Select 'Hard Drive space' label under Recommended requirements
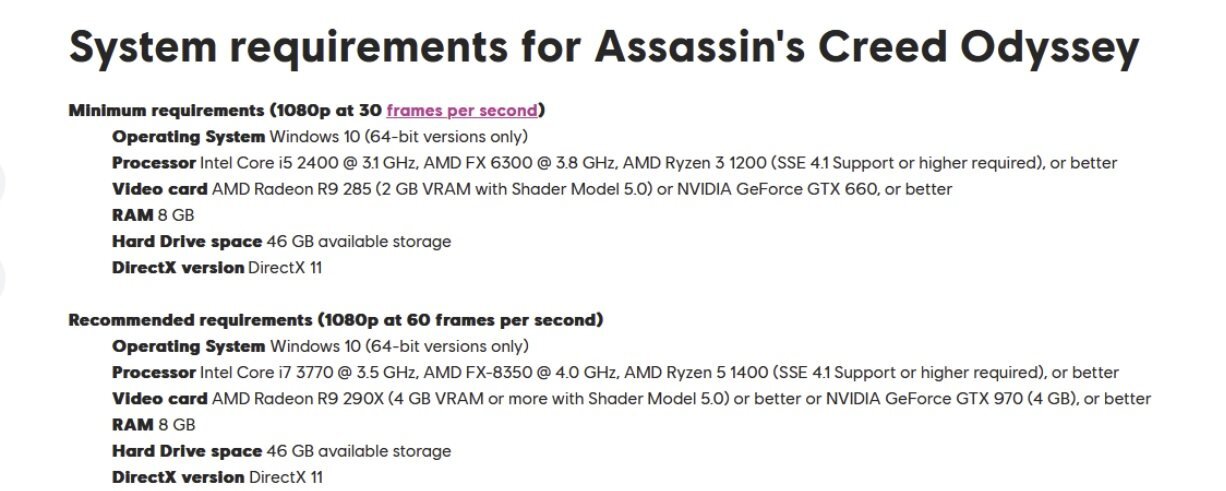Image resolution: width=1226 pixels, height=491 pixels. point(187,451)
